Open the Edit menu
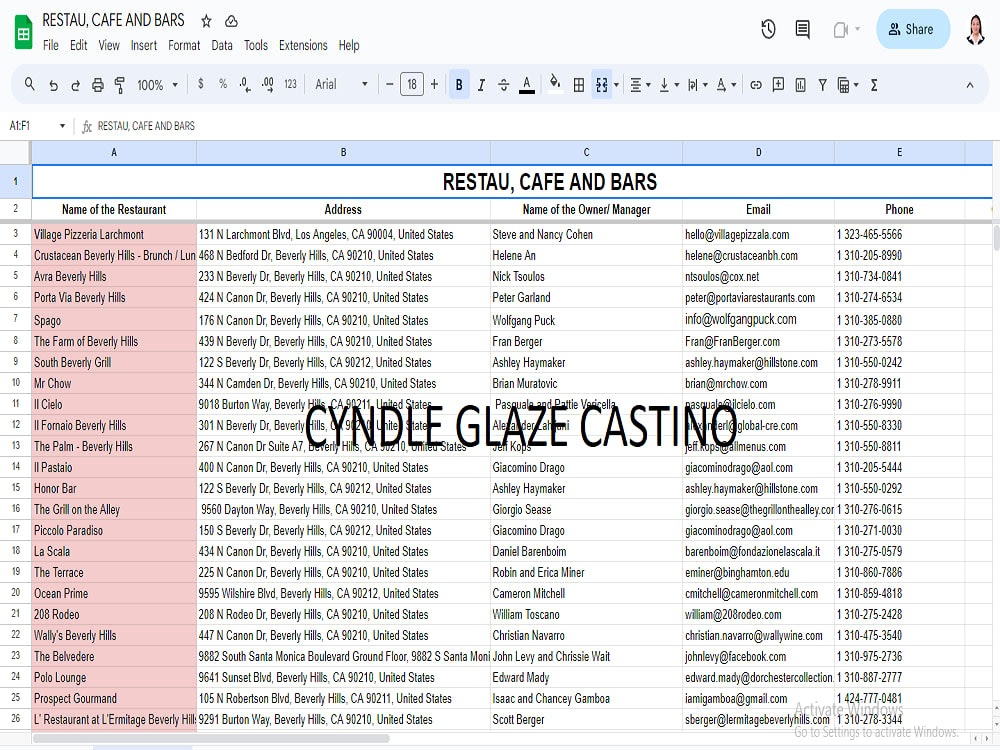 click(78, 45)
